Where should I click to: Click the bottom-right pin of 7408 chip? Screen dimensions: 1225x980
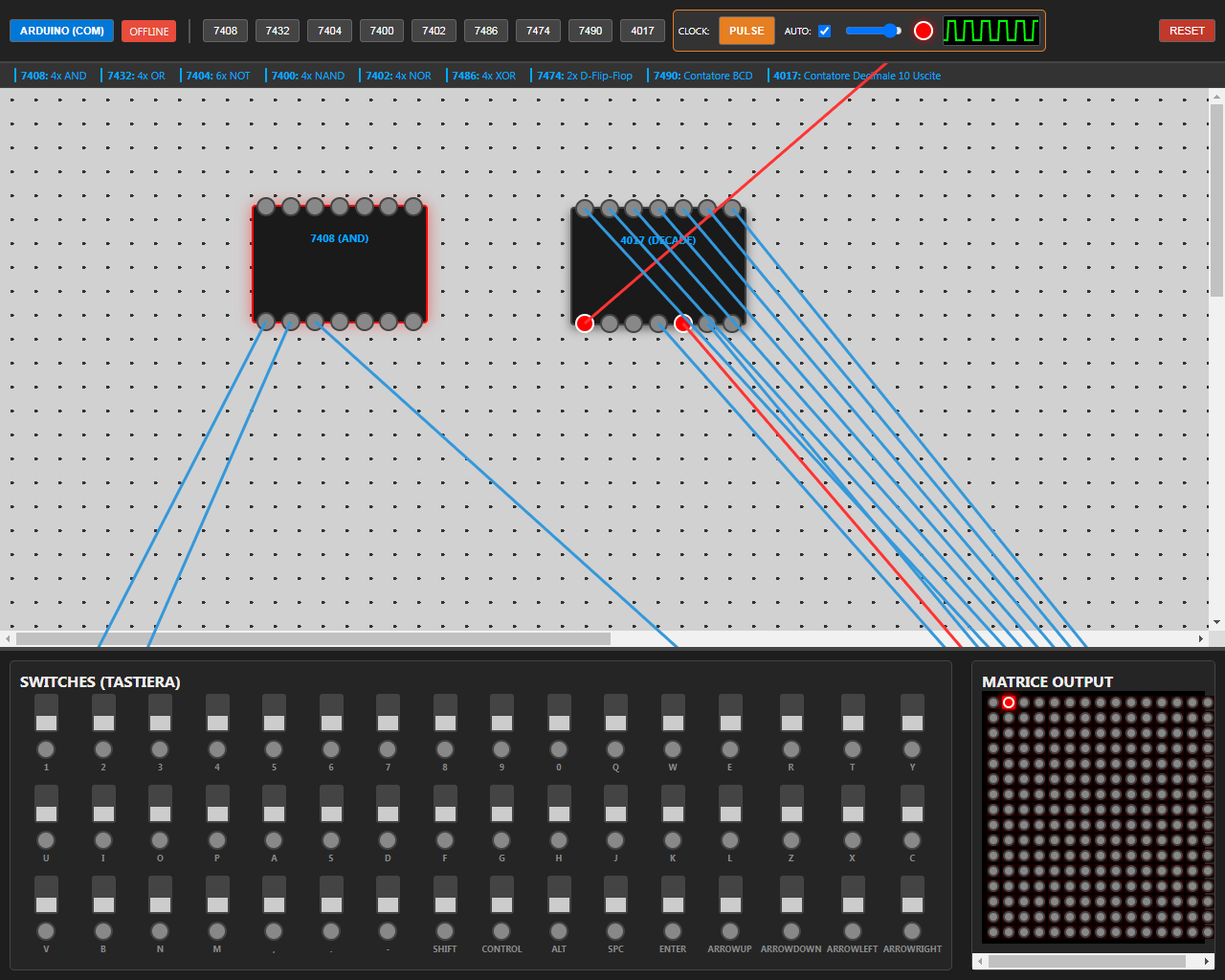(413, 322)
